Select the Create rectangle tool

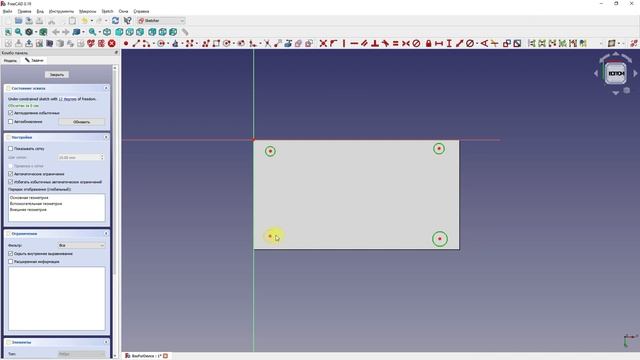click(x=216, y=43)
